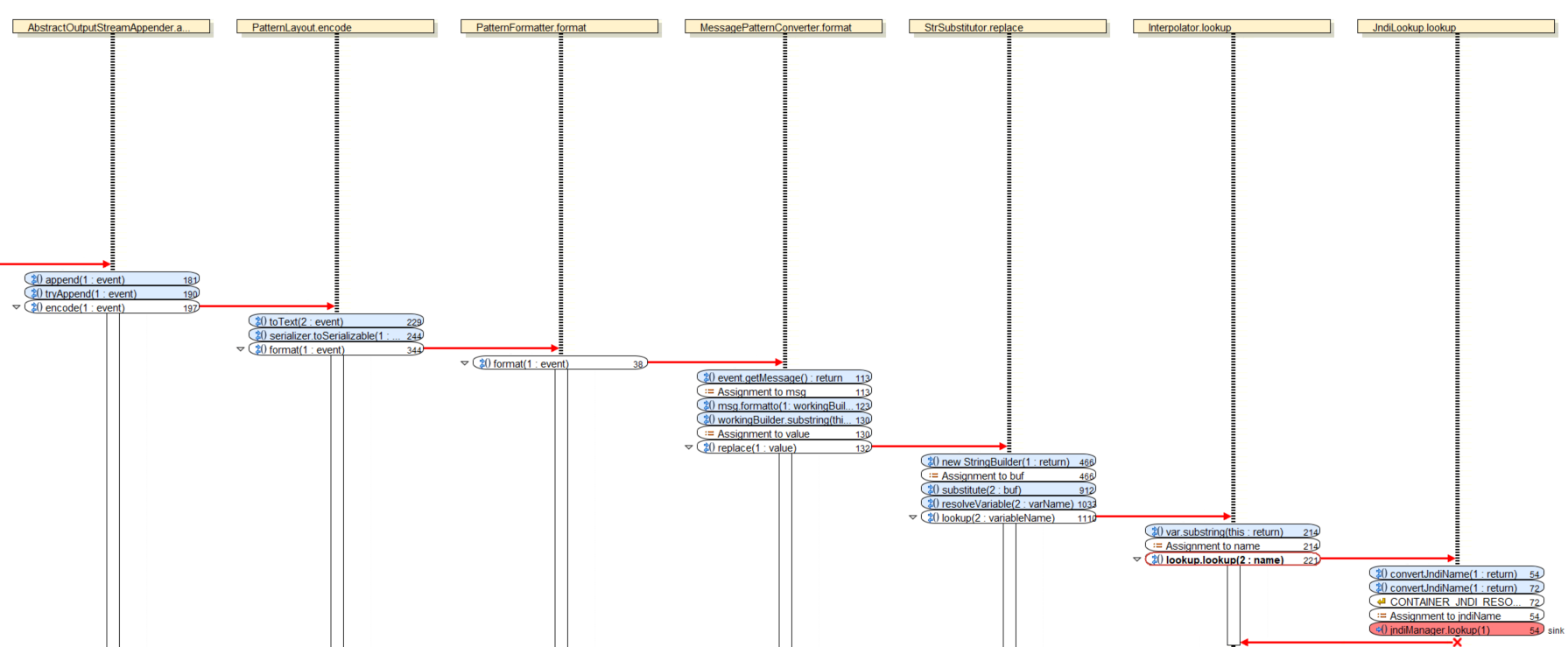This screenshot has height=647, width=1568.
Task: Click the call icon on lookup.lookup(2 : name)
Action: [1157, 560]
